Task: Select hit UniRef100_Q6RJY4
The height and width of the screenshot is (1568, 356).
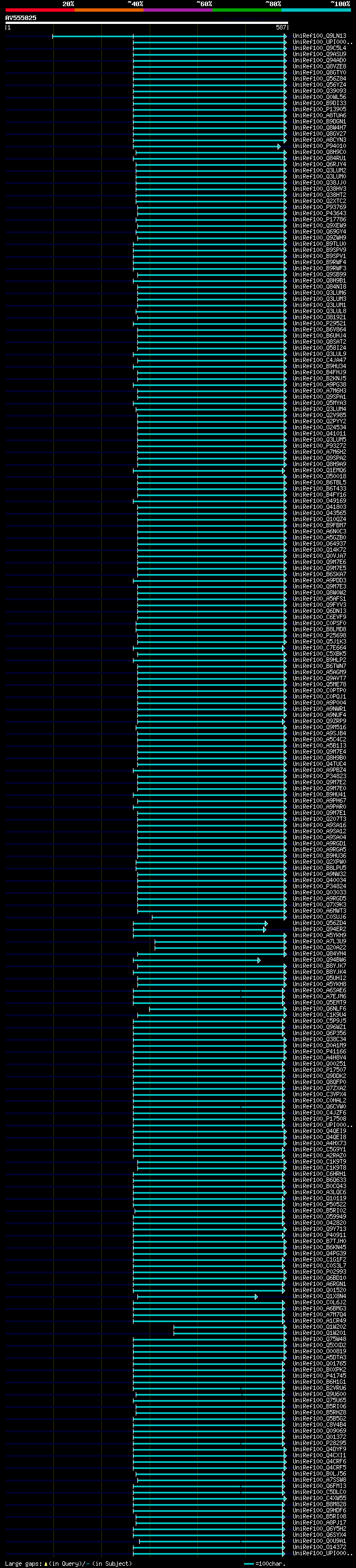Action: [x=319, y=164]
